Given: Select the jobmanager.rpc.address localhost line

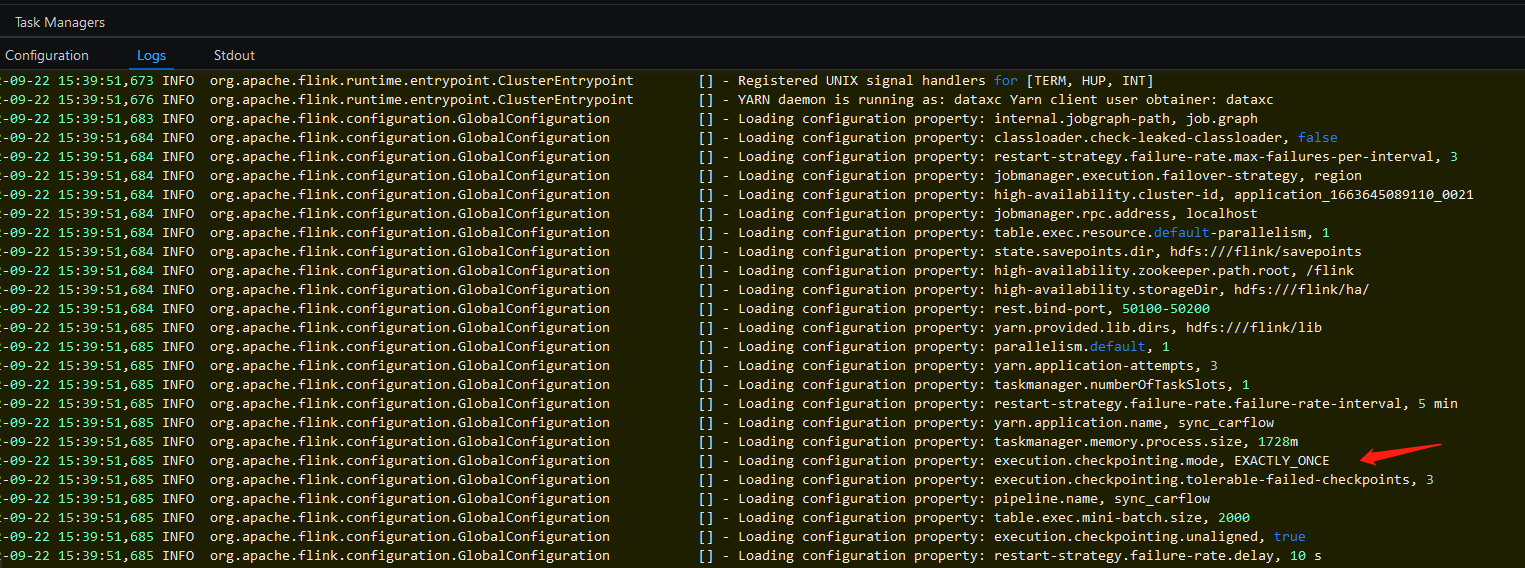Looking at the screenshot, I should [629, 214].
